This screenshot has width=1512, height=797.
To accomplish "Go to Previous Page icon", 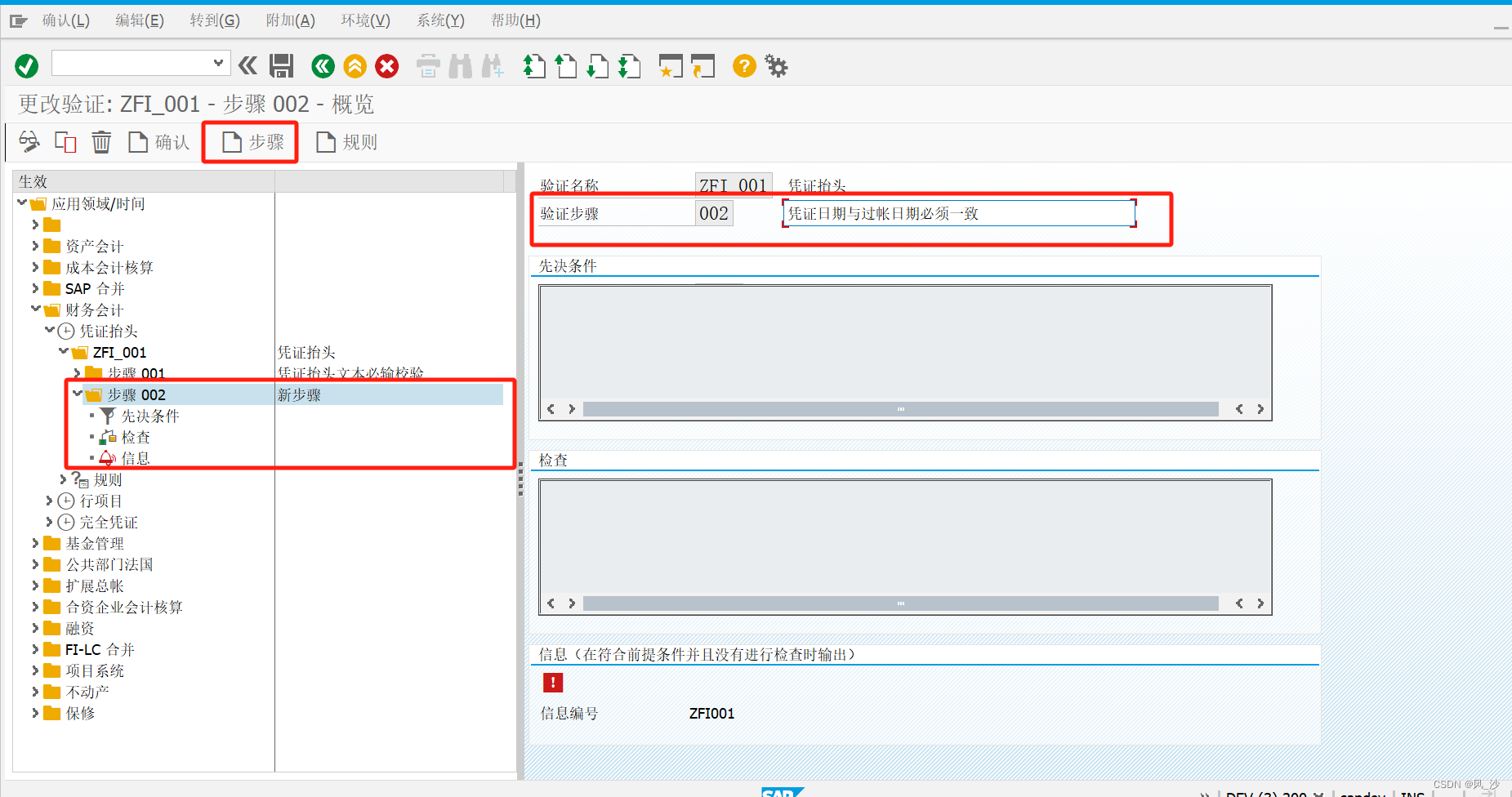I will coord(565,66).
